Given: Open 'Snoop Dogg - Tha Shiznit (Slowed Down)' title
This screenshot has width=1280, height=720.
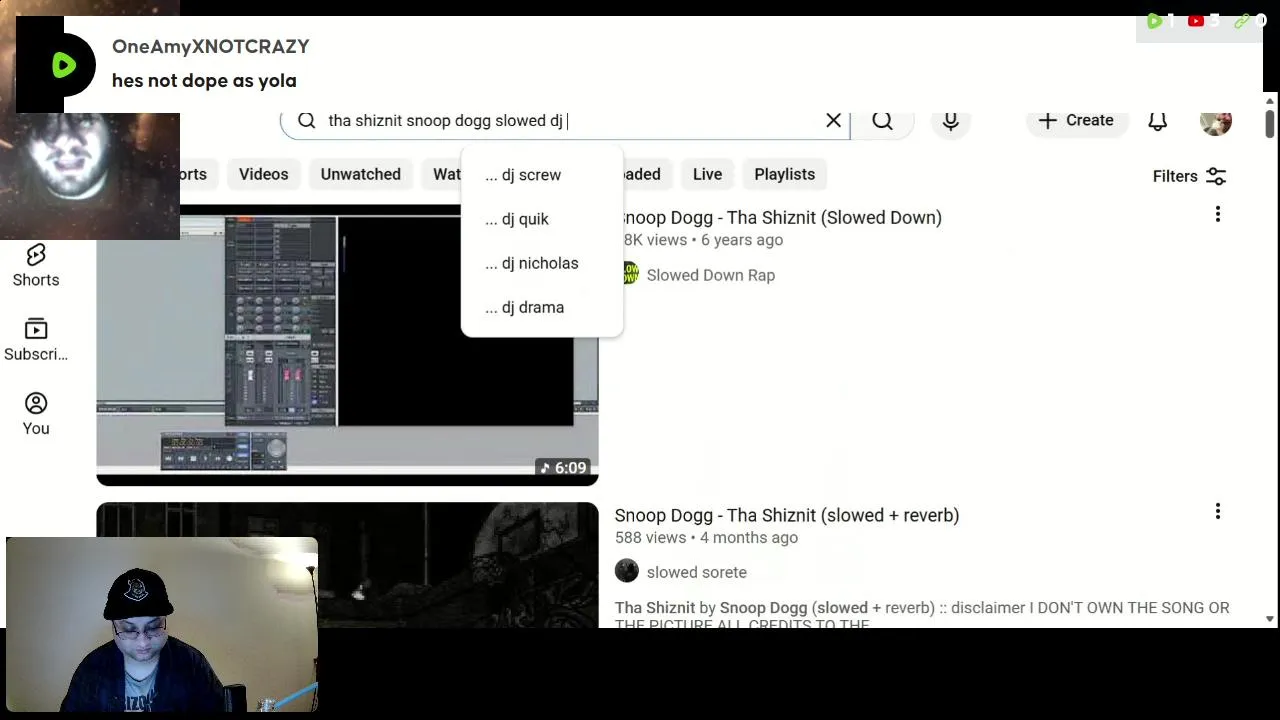Looking at the screenshot, I should (x=780, y=217).
